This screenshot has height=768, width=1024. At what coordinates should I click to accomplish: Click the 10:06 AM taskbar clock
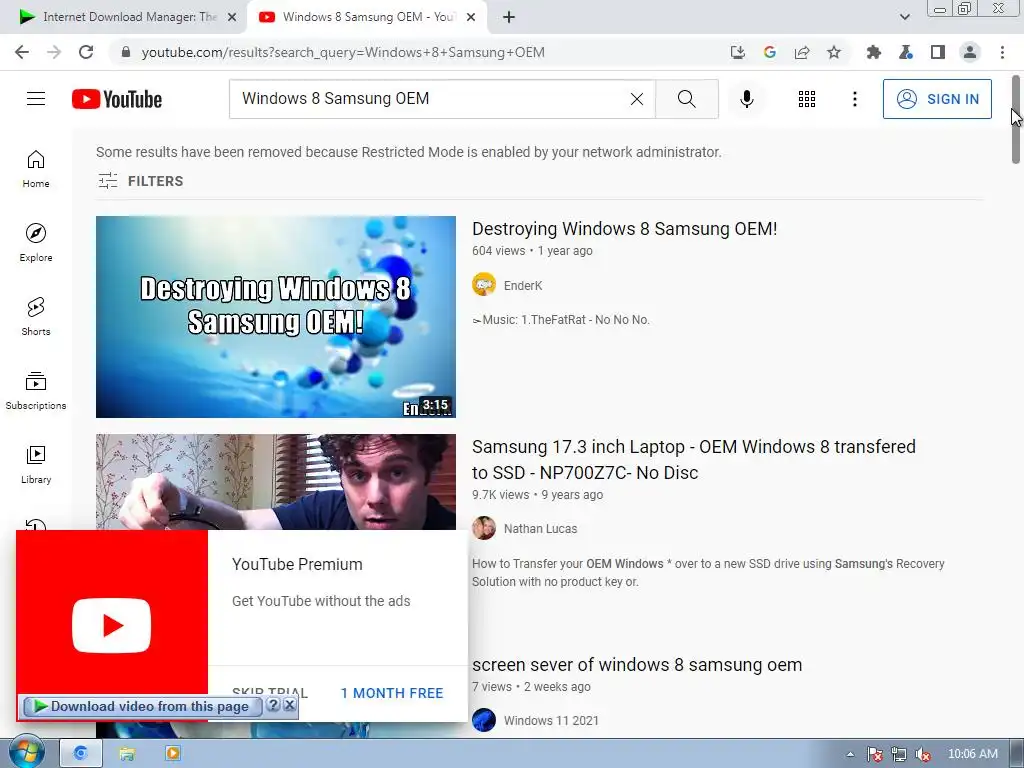(972, 754)
